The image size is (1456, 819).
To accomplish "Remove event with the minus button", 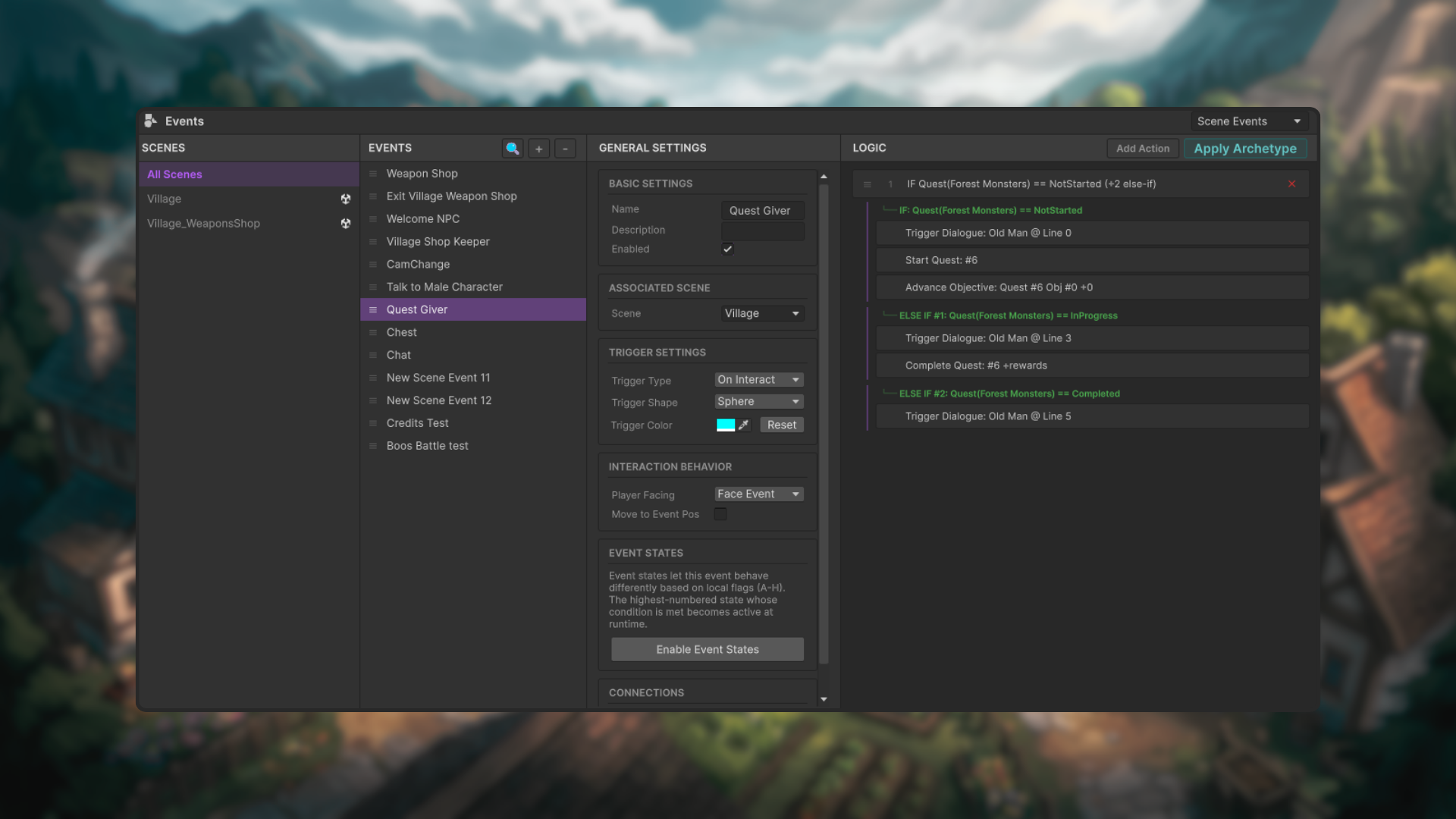I will (x=565, y=149).
